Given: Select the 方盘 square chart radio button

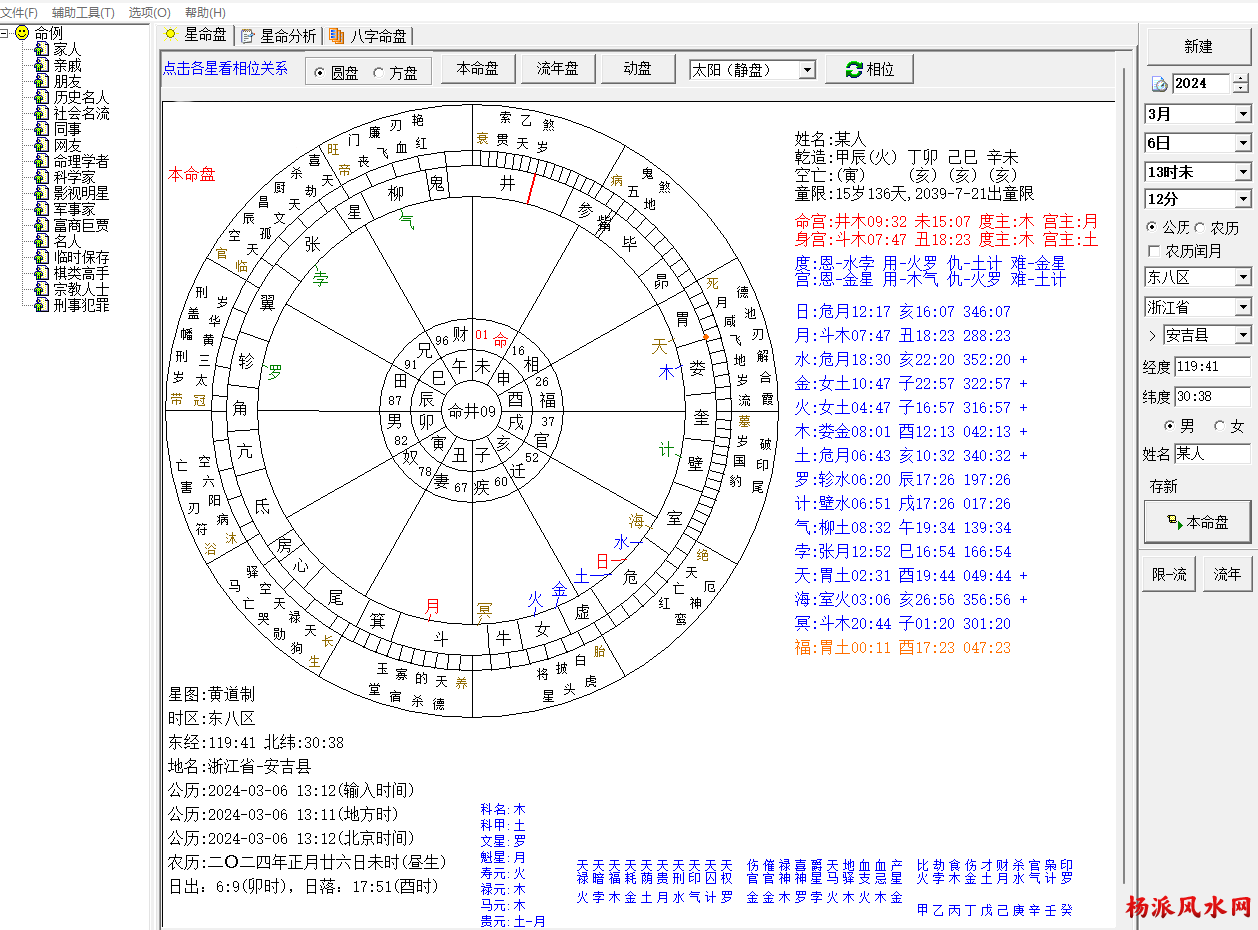Looking at the screenshot, I should (378, 73).
